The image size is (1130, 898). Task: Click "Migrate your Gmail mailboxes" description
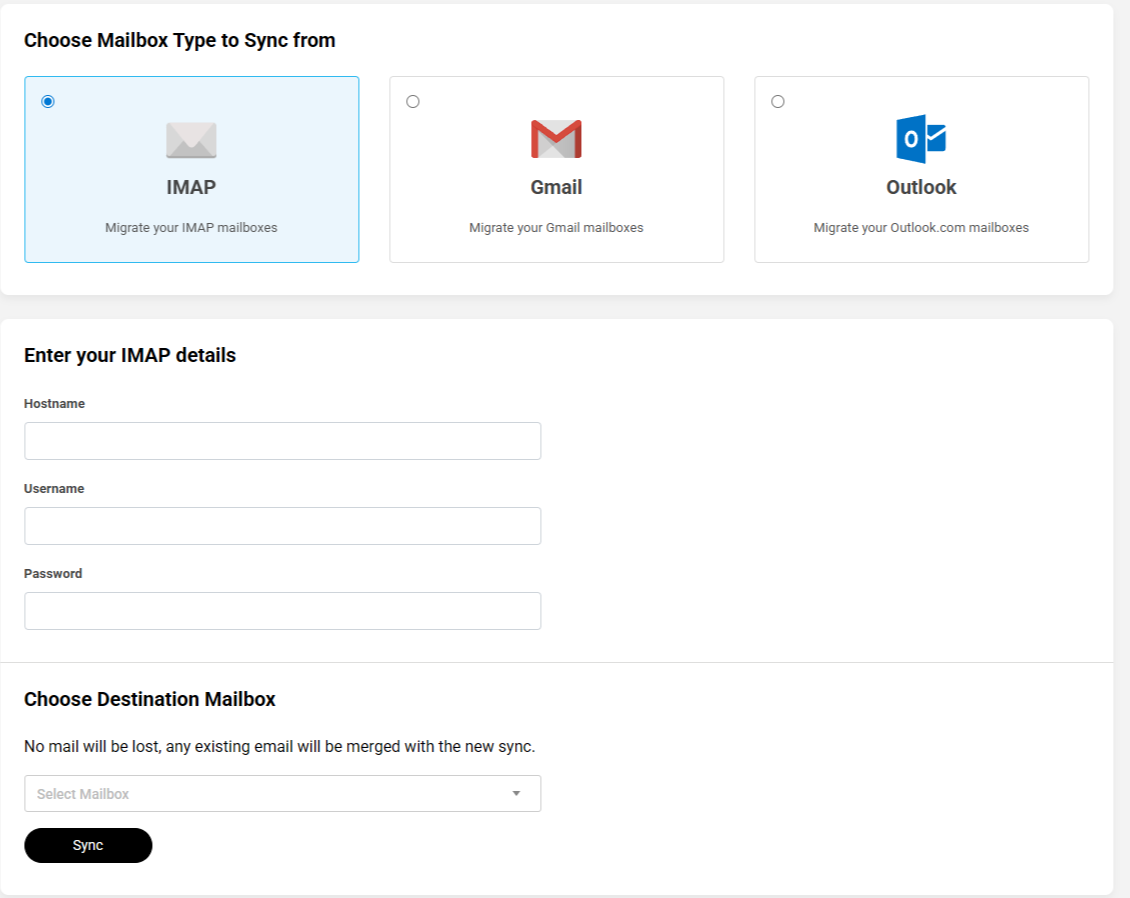[x=556, y=228]
